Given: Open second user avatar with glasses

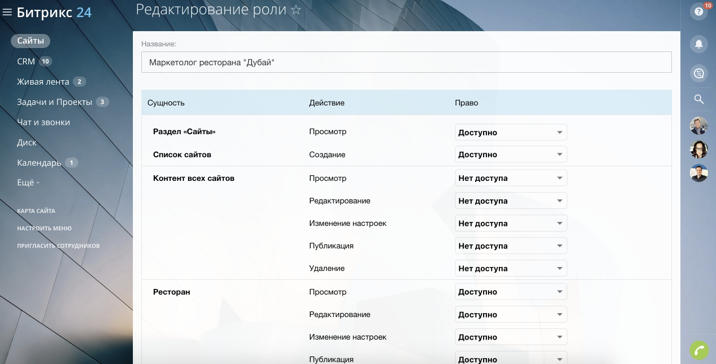Looking at the screenshot, I should [699, 149].
